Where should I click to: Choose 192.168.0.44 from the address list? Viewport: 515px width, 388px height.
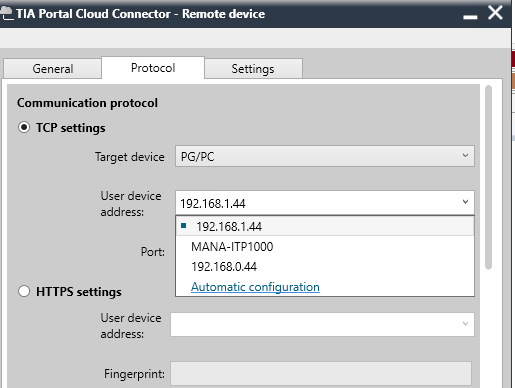pos(224,267)
